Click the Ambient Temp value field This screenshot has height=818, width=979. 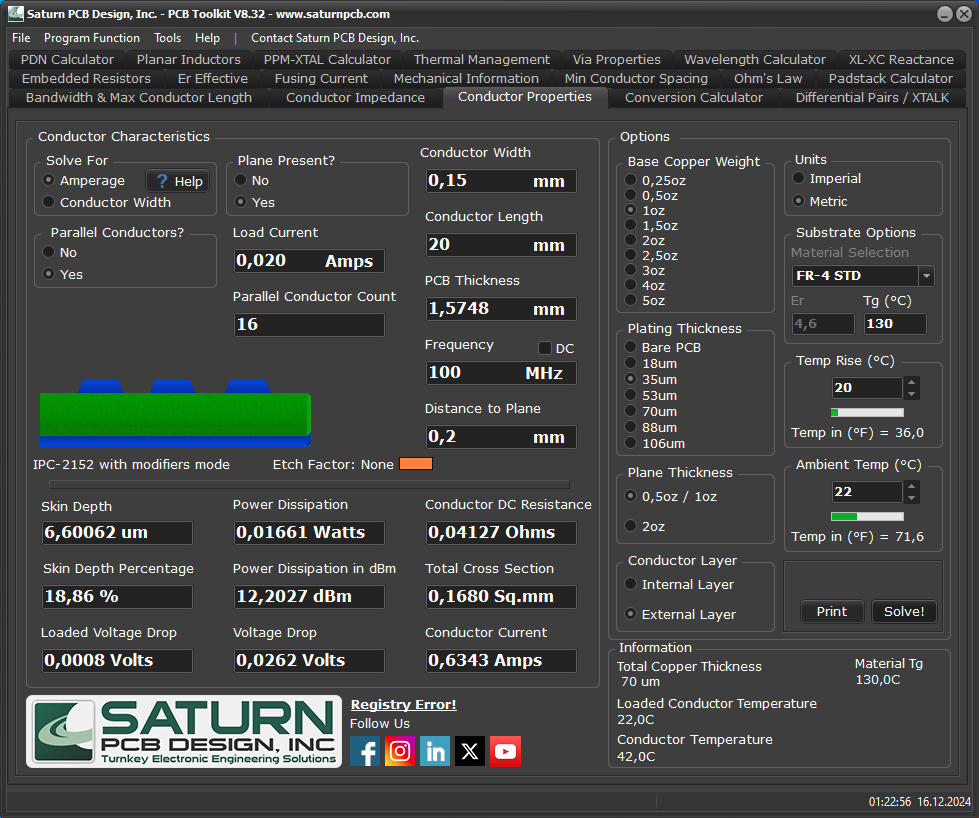coord(867,491)
